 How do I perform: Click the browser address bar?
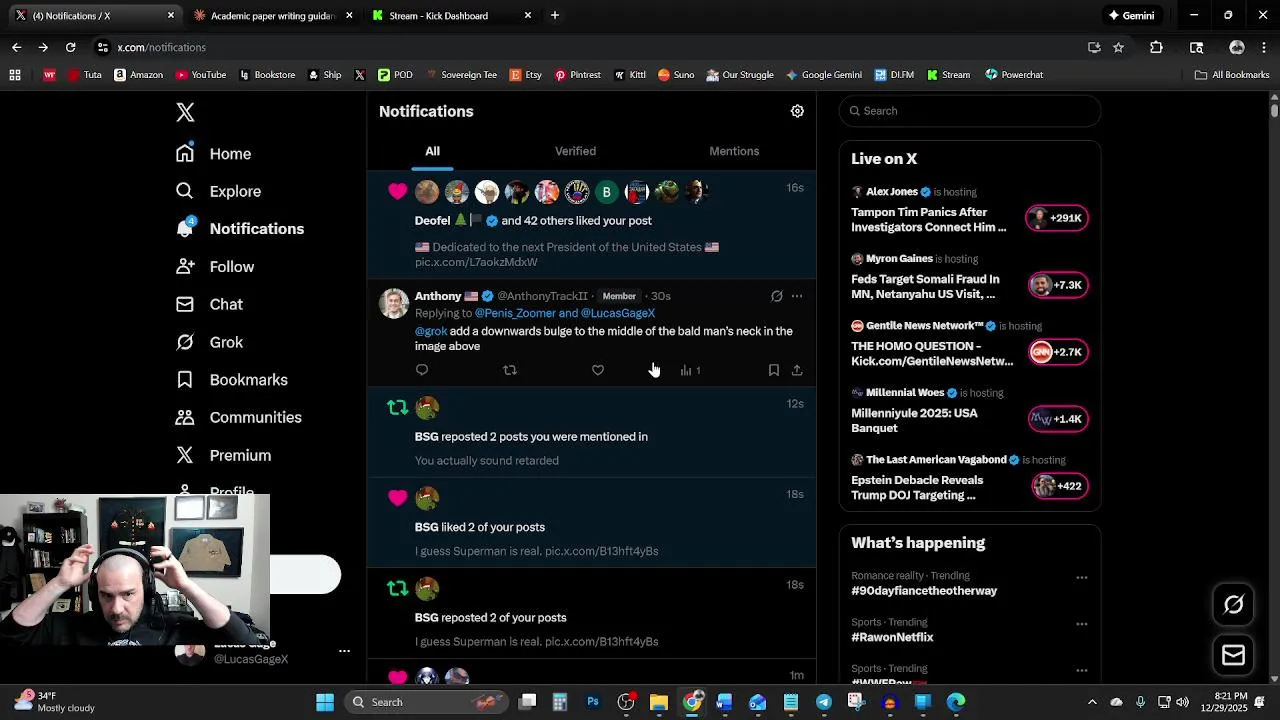click(590, 47)
